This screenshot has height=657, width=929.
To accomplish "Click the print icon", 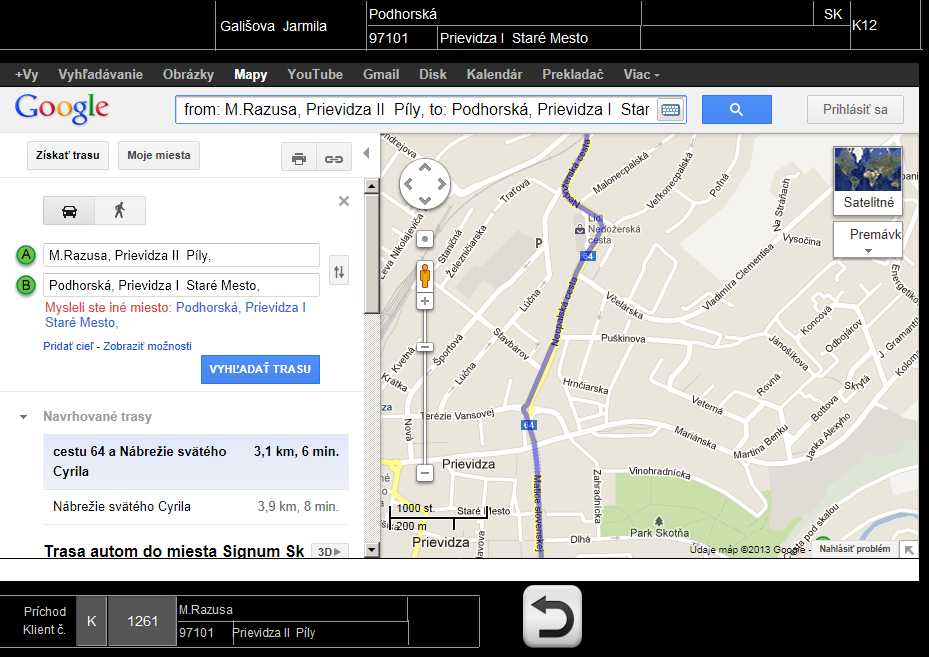I will (x=299, y=158).
